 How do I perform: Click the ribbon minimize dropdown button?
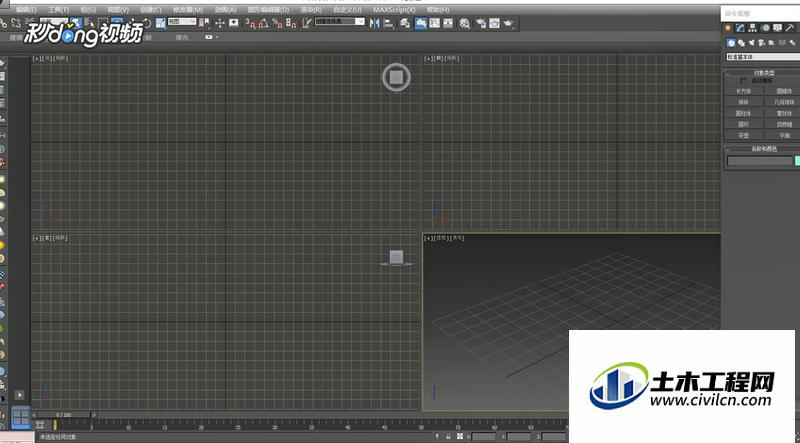pos(211,37)
